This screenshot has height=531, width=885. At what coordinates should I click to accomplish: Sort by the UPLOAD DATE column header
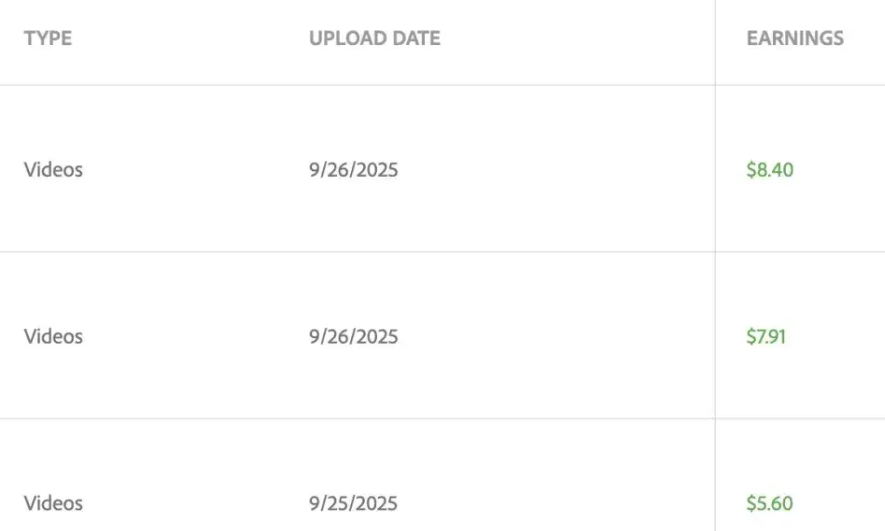coord(374,39)
